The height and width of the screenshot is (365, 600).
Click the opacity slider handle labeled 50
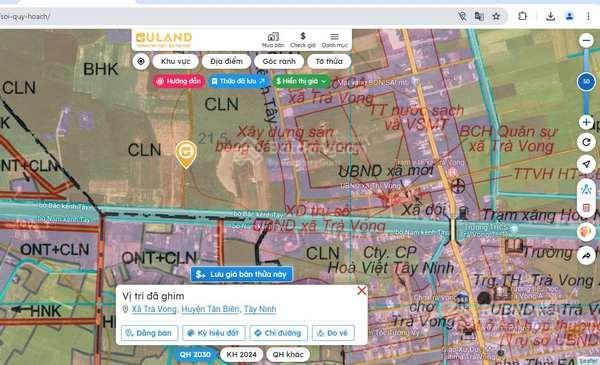coord(586,81)
